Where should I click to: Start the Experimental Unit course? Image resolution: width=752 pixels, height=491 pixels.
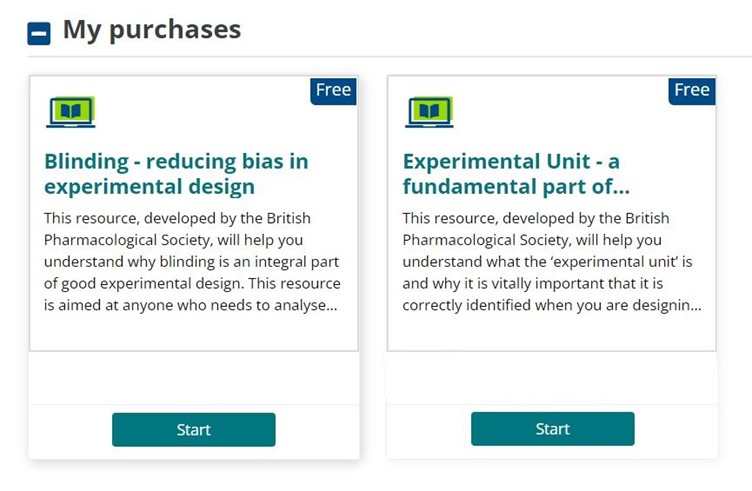[x=552, y=429]
